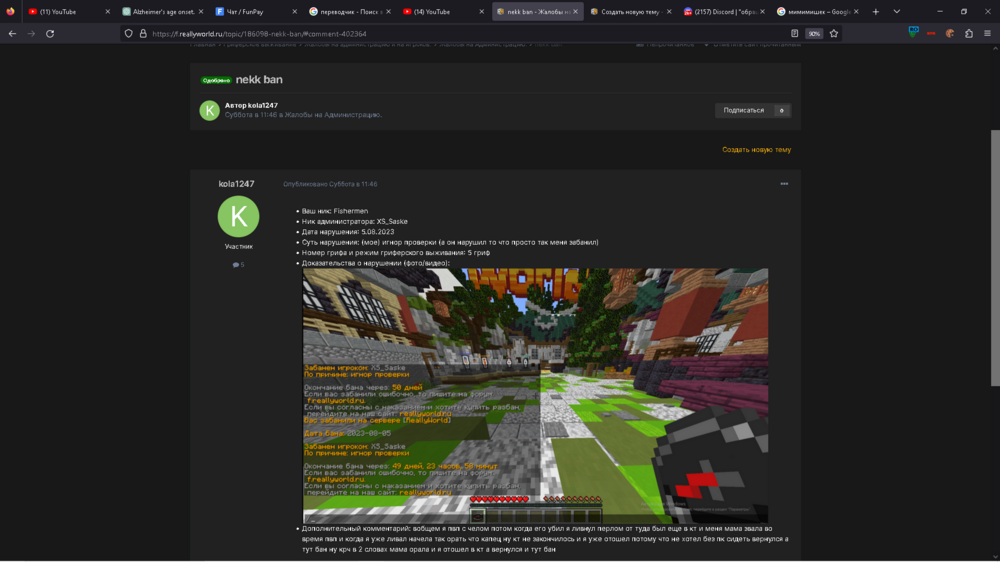The height and width of the screenshot is (562, 1000).
Task: Expand the list all tabs dropdown
Action: click(x=897, y=11)
